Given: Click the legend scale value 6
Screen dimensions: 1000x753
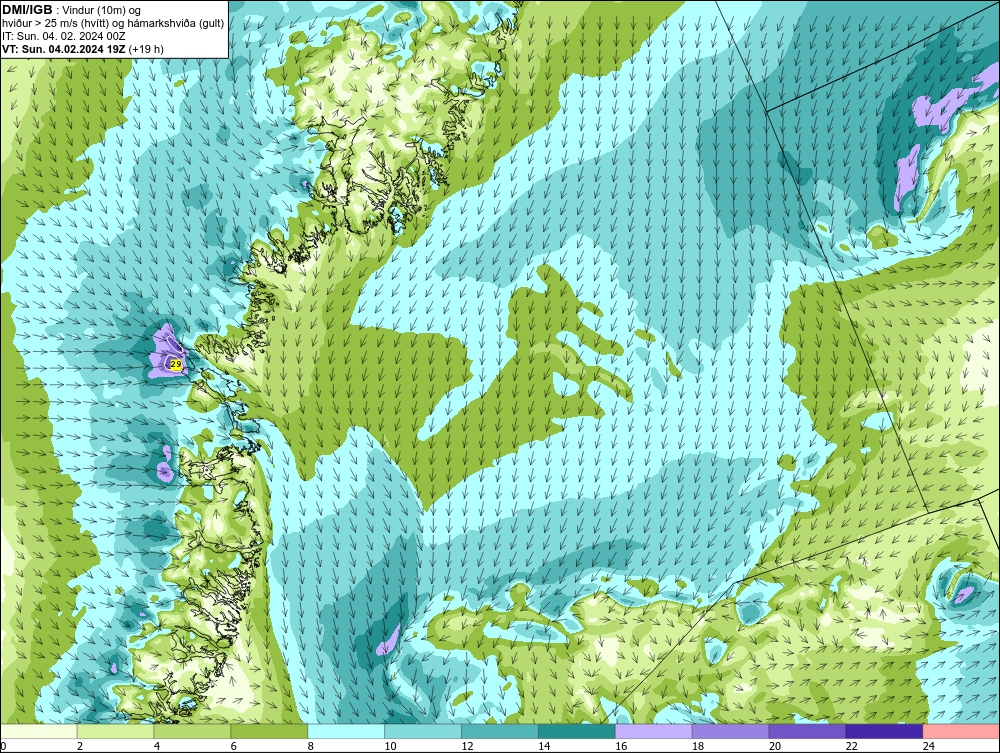Looking at the screenshot, I should click(x=233, y=746).
